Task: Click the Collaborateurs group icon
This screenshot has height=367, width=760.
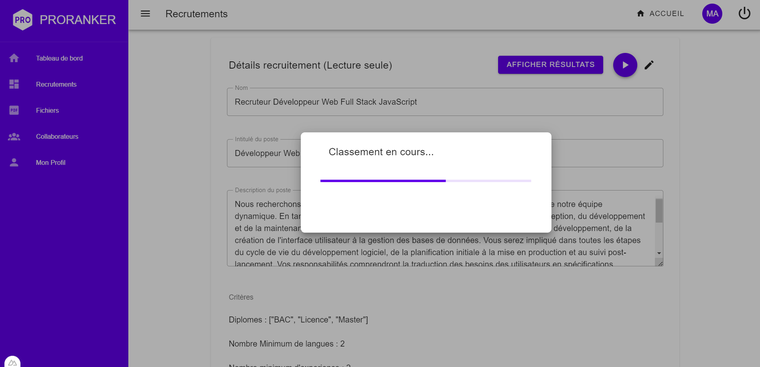Action: 14,137
